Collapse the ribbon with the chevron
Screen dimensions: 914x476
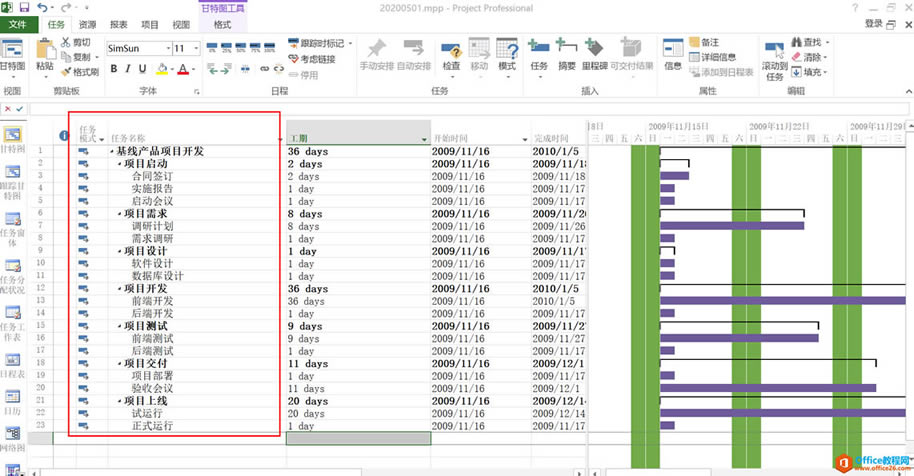click(x=908, y=91)
